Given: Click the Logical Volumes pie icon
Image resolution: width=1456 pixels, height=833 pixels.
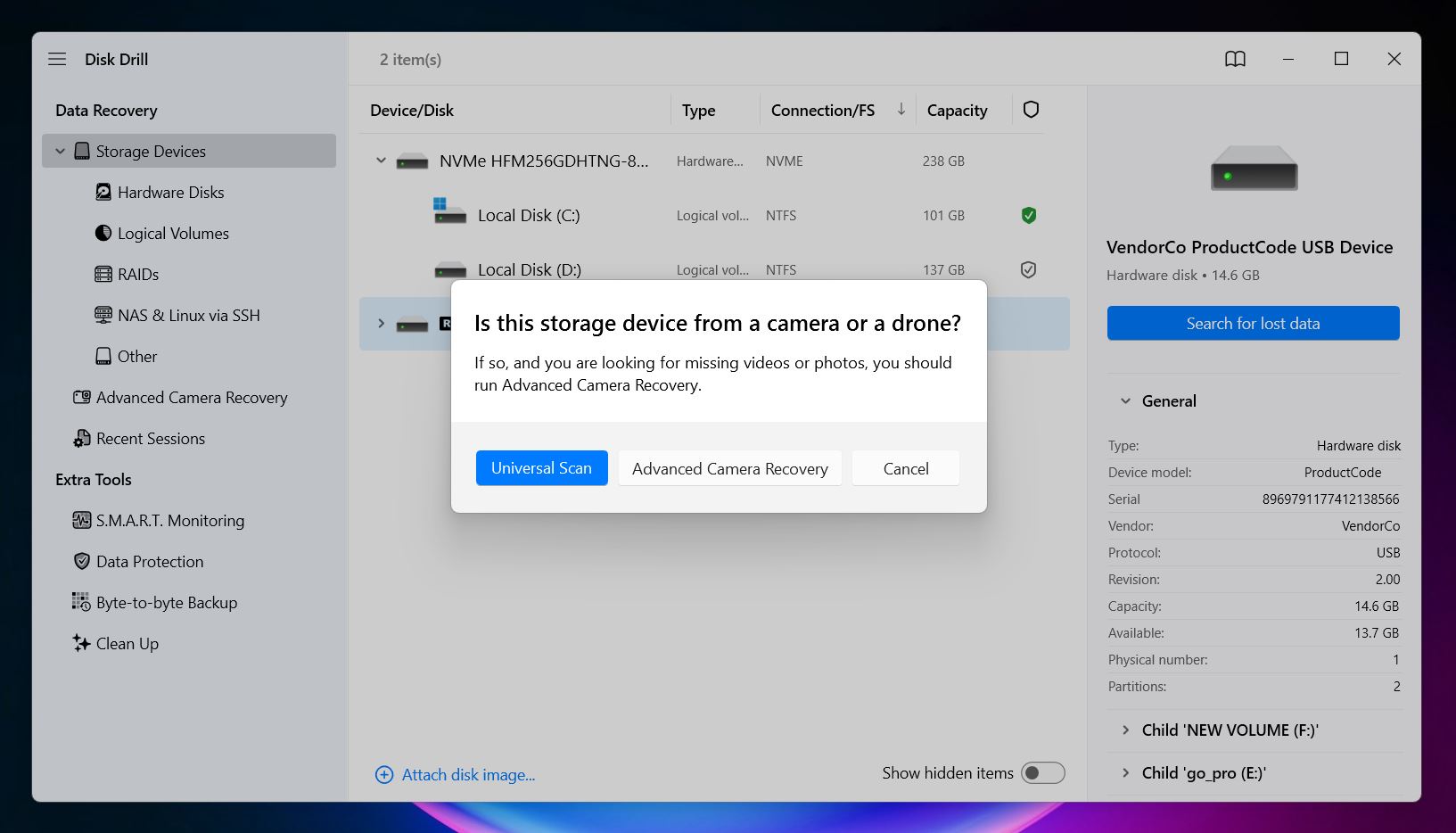Looking at the screenshot, I should click(x=103, y=233).
